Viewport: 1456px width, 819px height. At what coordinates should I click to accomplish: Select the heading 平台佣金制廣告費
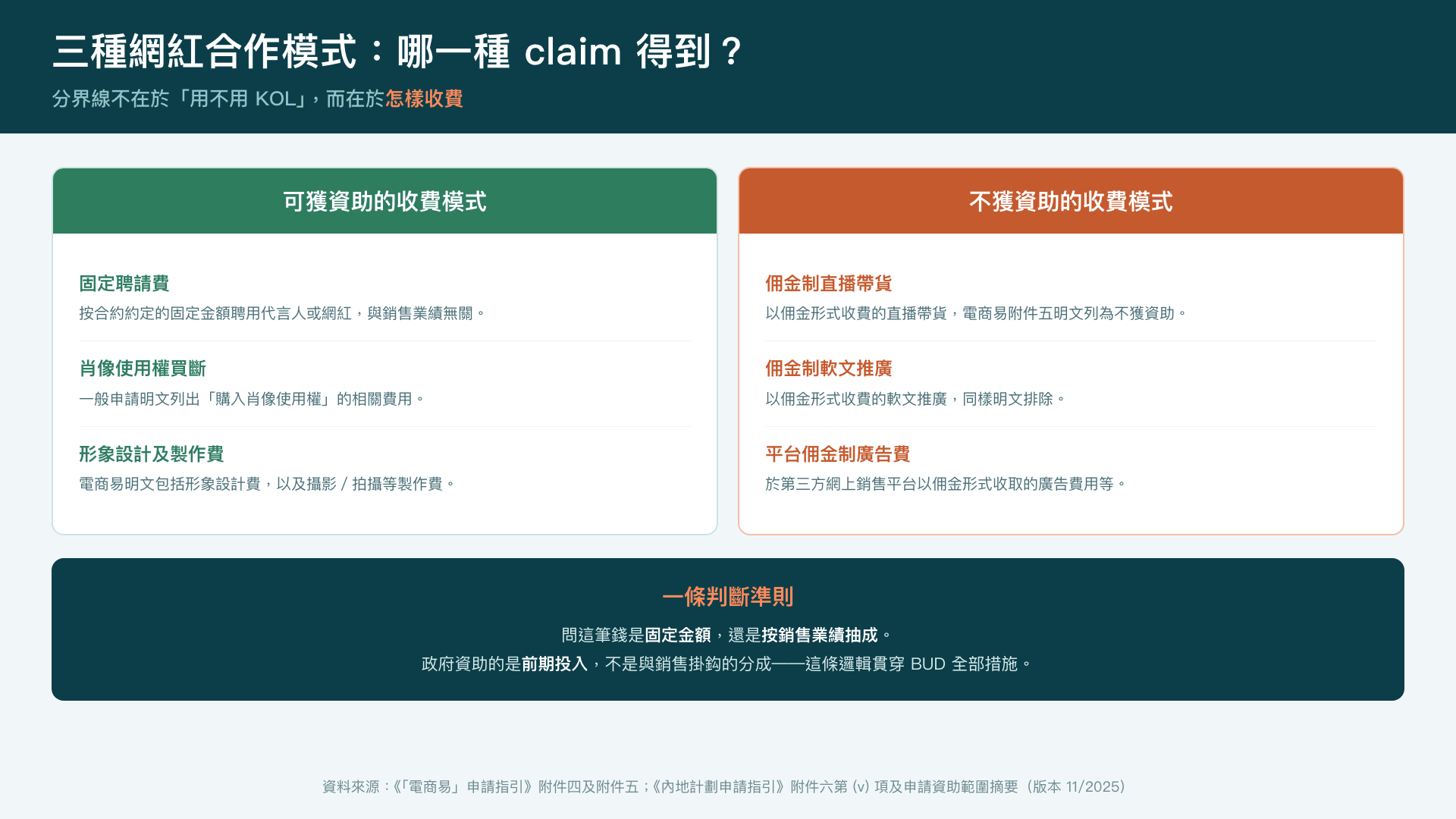837,454
